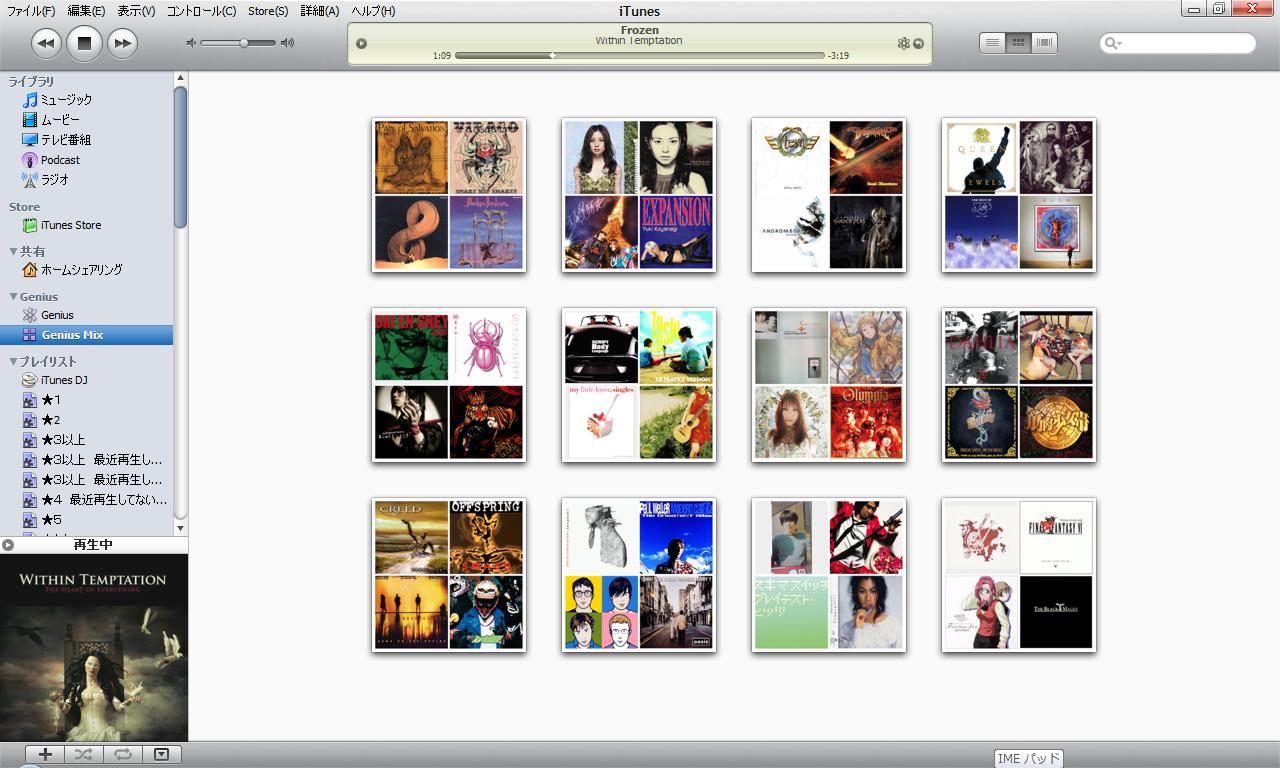Open the ファイル(F) menu
This screenshot has height=768, width=1280.
(x=31, y=11)
